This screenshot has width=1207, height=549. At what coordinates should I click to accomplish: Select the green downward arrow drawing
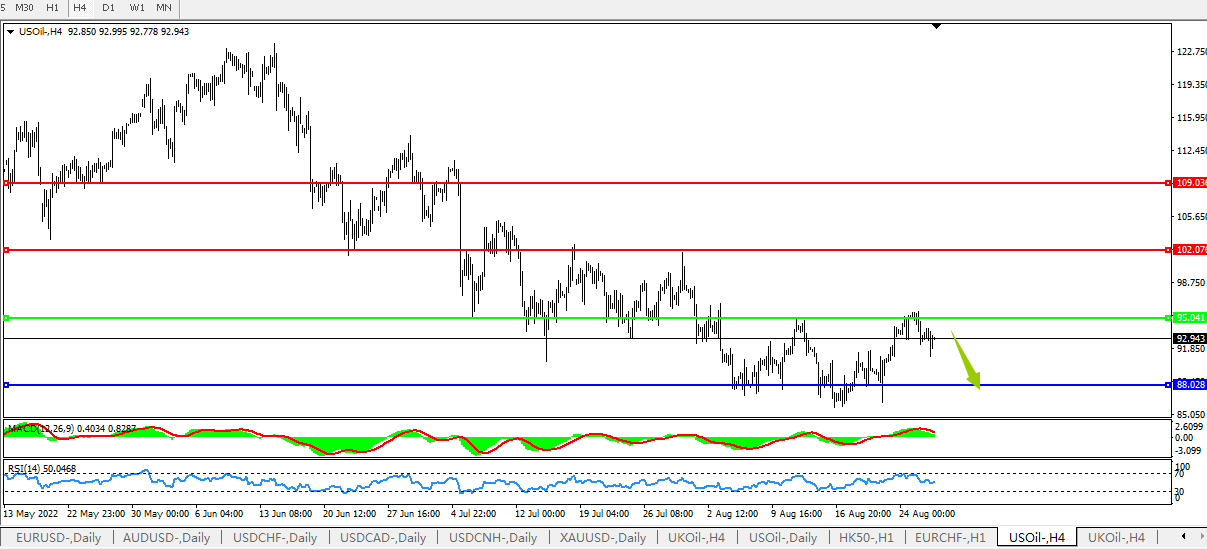pyautogui.click(x=966, y=360)
